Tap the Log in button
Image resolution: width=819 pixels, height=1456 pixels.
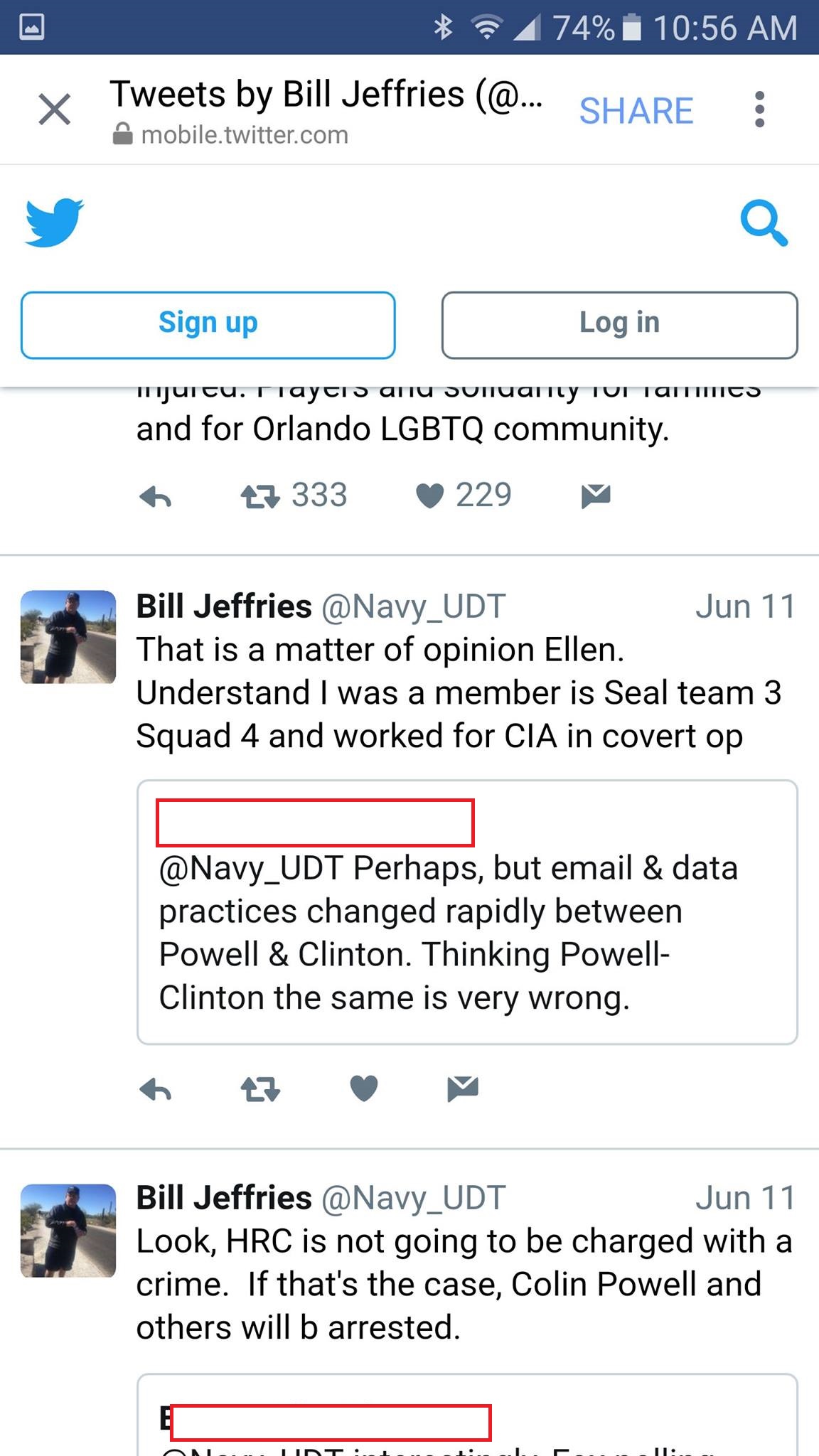[x=619, y=325]
